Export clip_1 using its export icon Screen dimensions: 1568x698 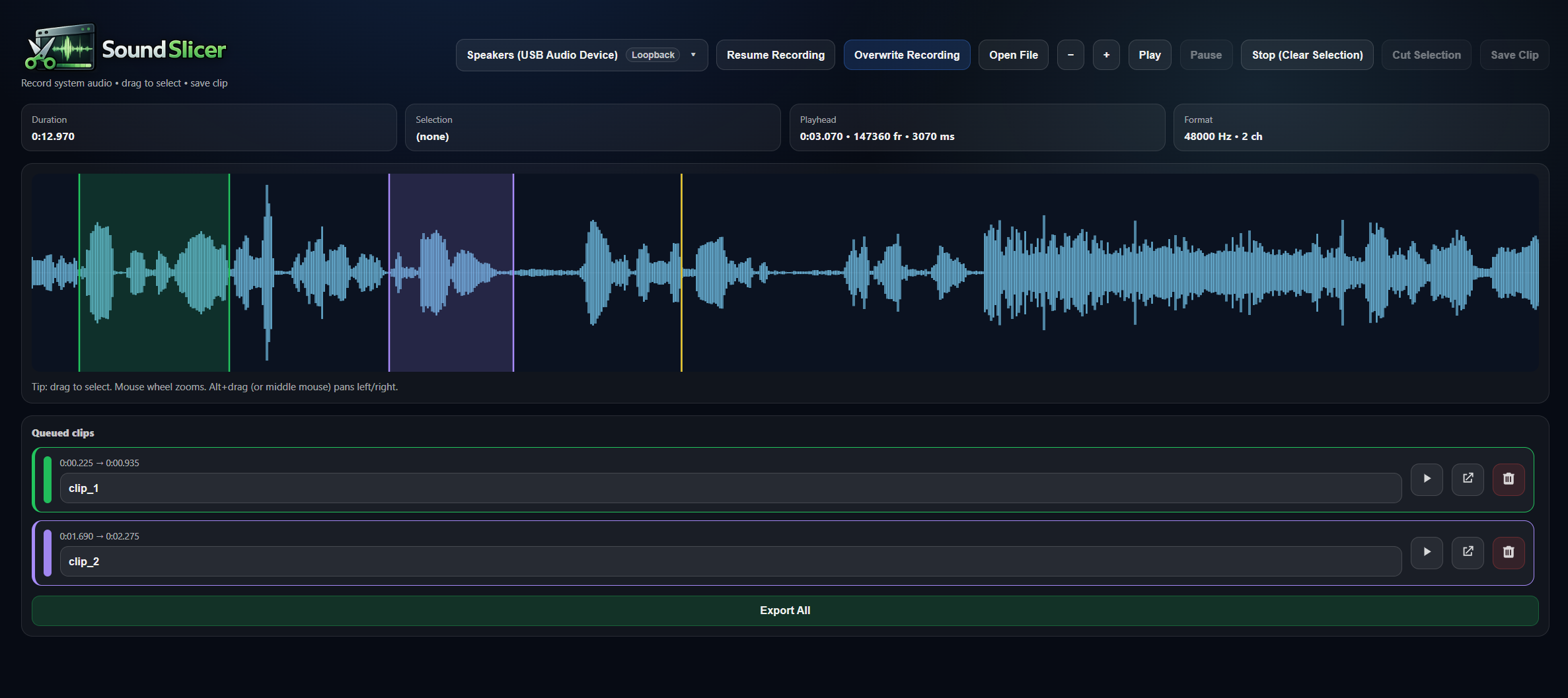[x=1468, y=479]
